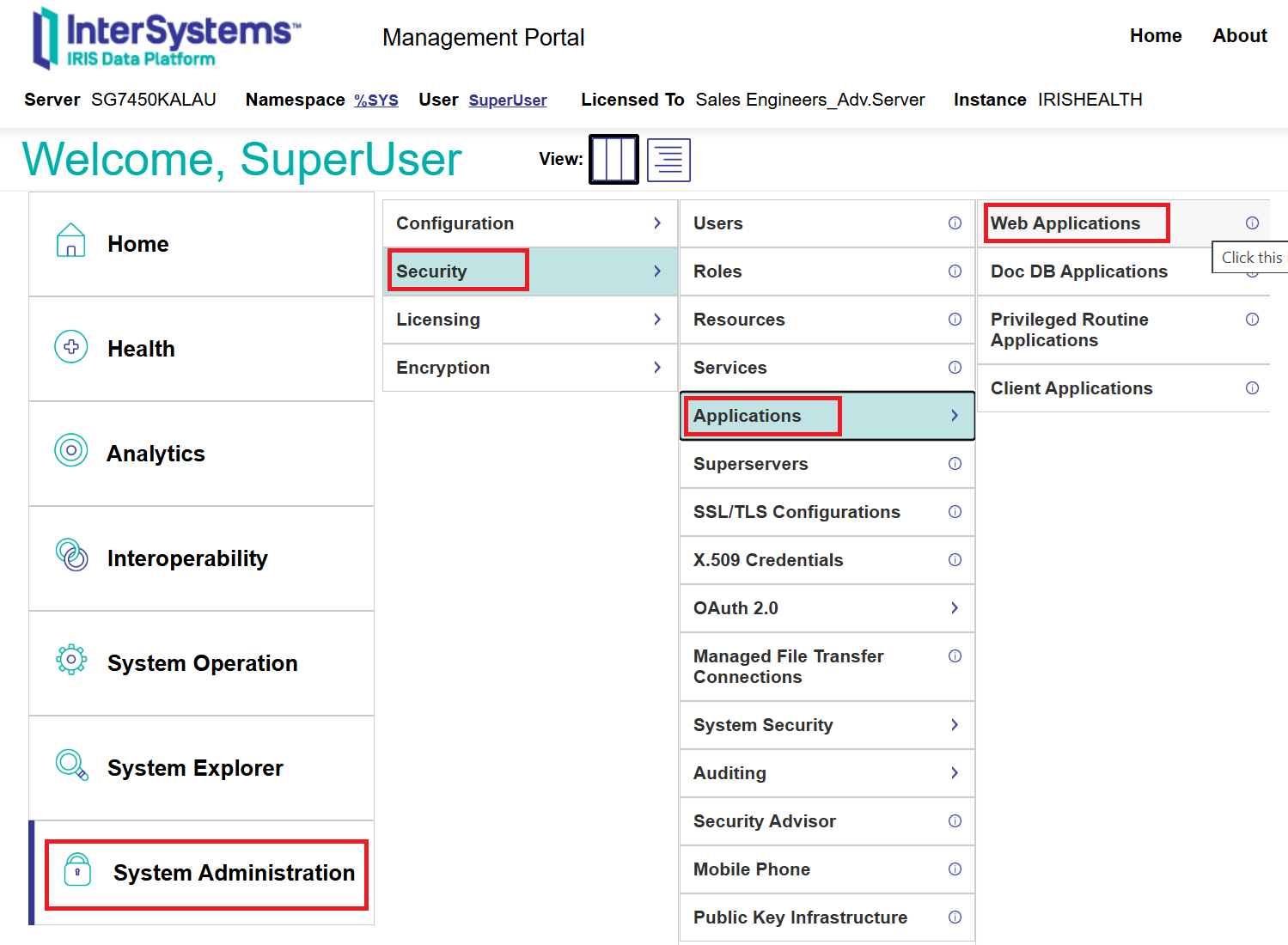Click the Health cross icon

71,347
